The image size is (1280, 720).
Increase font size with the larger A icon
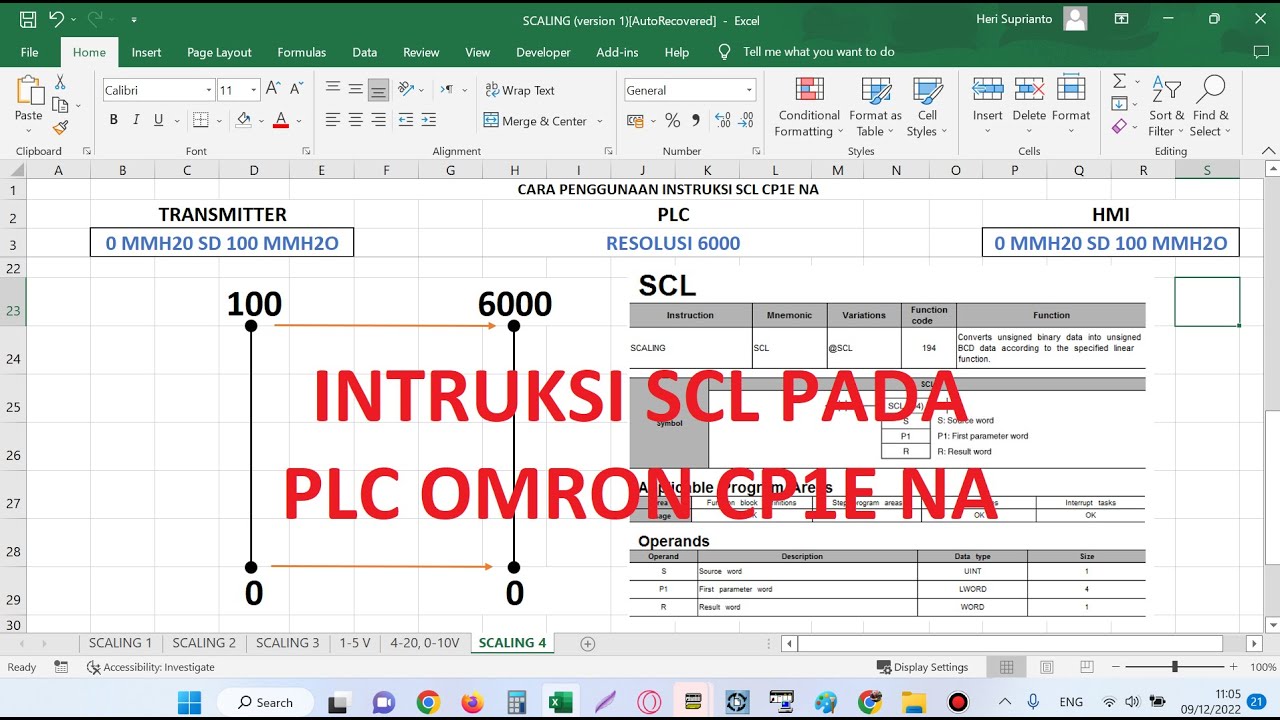(273, 90)
